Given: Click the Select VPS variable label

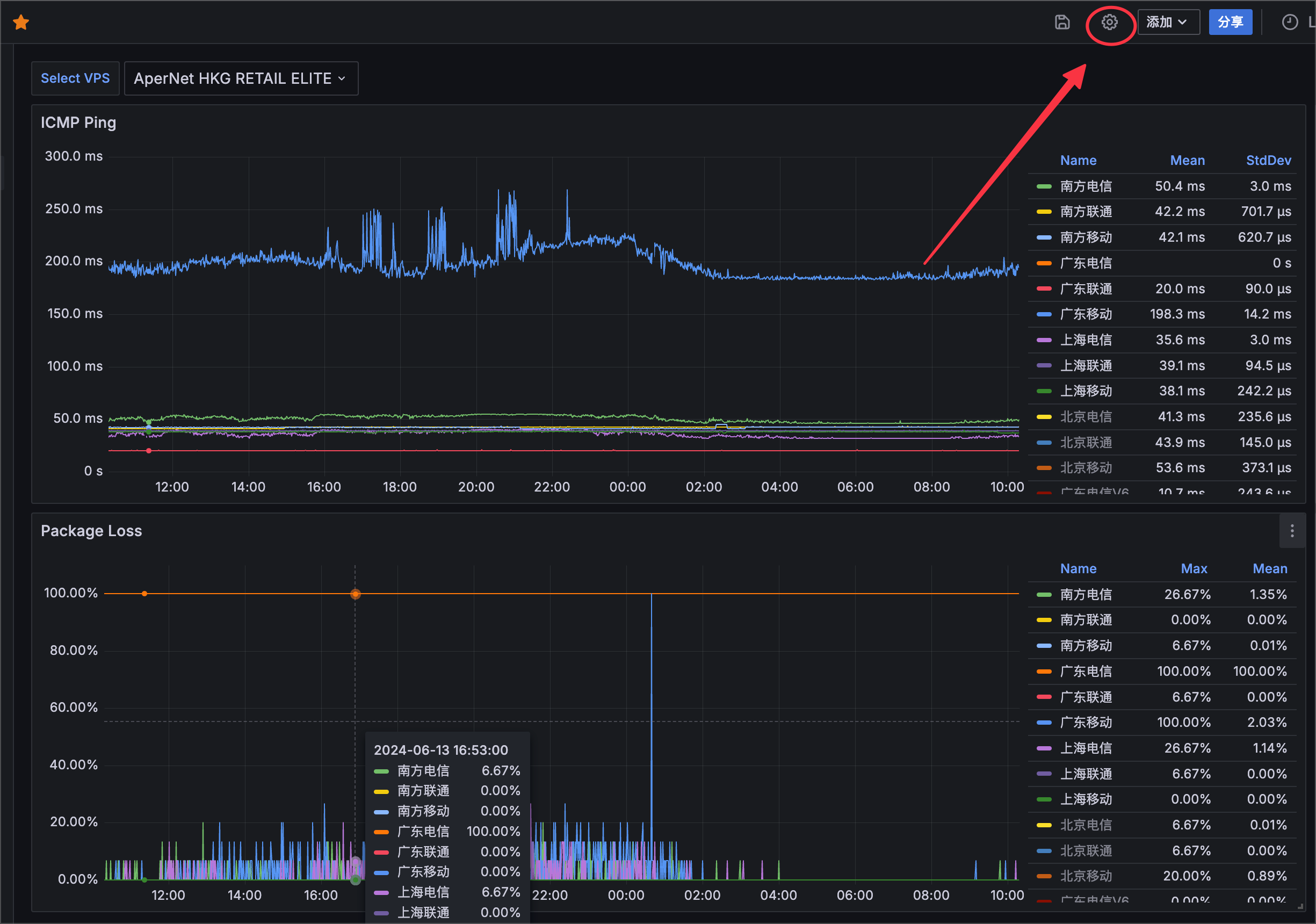Looking at the screenshot, I should point(75,78).
